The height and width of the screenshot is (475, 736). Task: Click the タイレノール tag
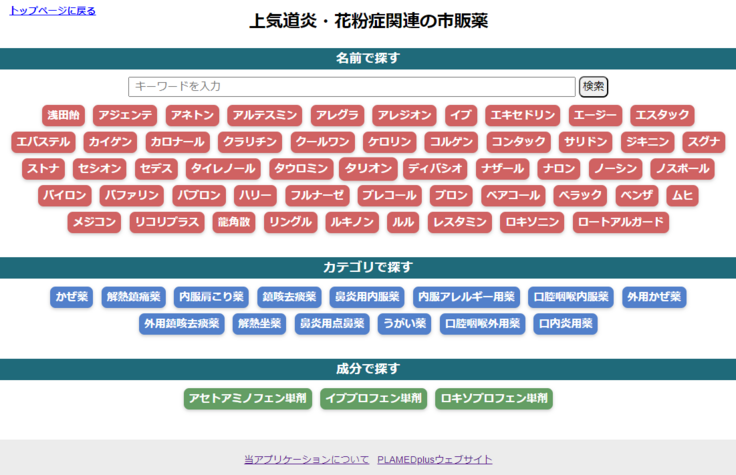coord(223,169)
